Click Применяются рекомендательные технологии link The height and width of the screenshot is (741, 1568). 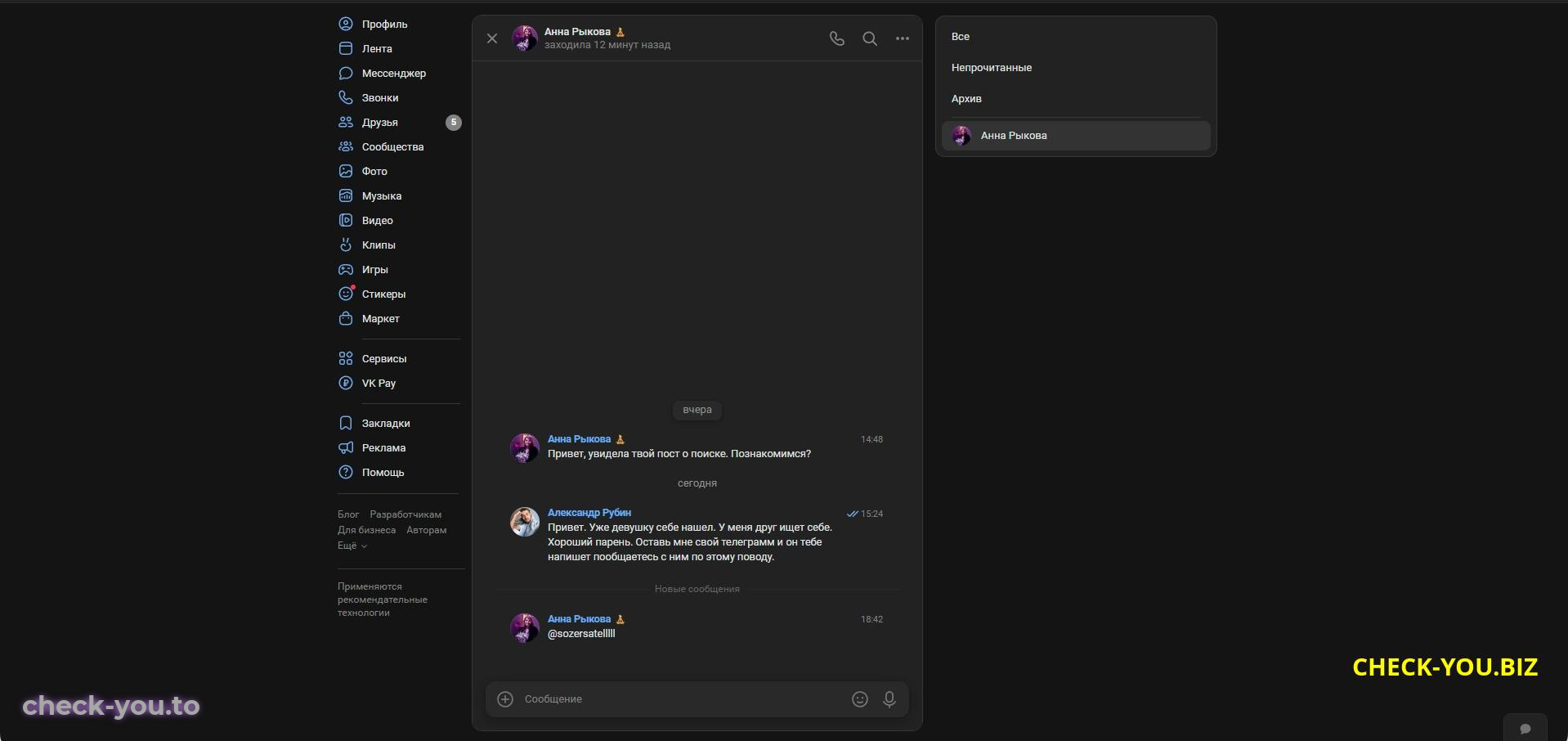tap(383, 600)
